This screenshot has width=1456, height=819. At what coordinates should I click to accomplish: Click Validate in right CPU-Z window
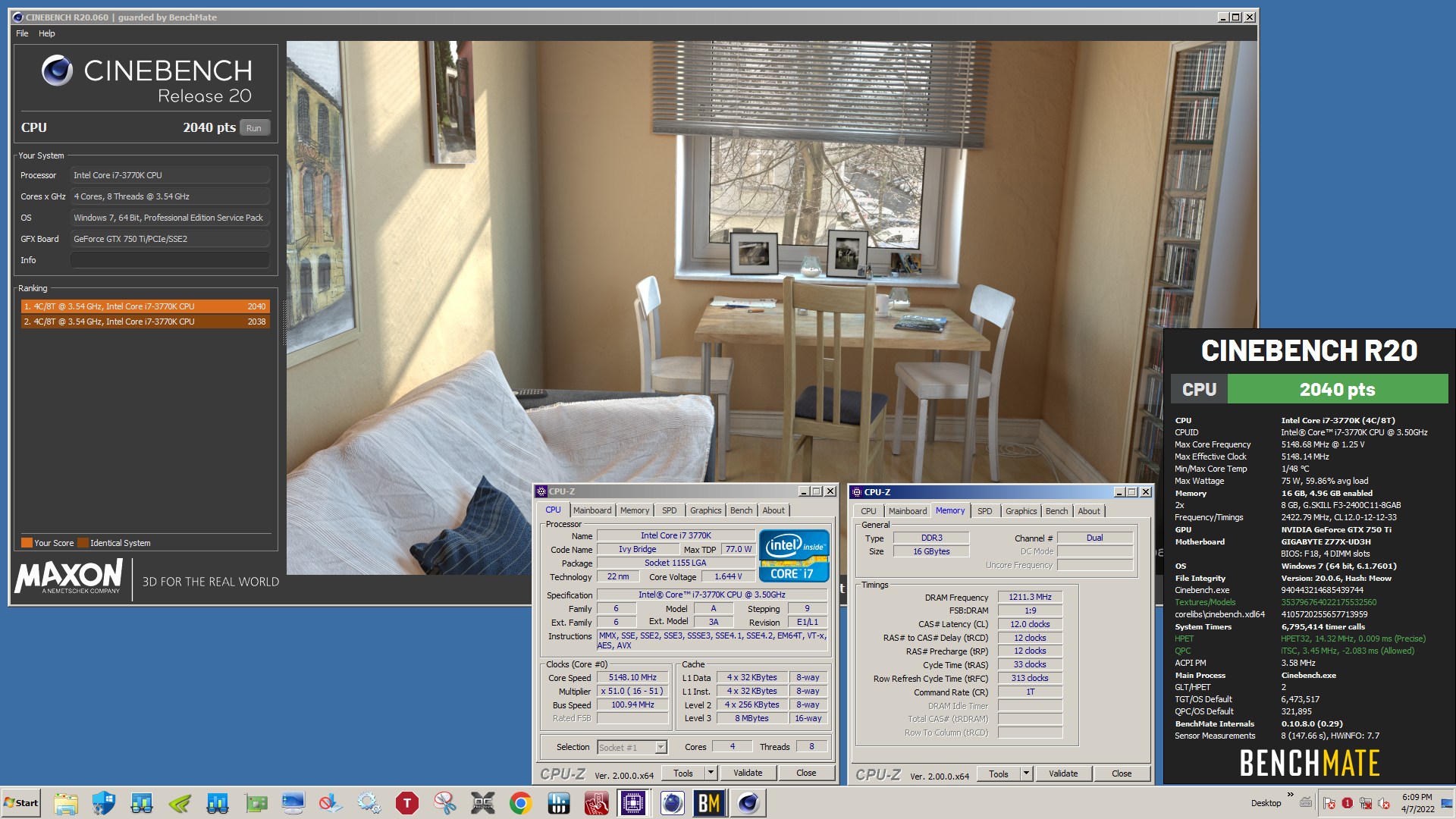(1063, 774)
